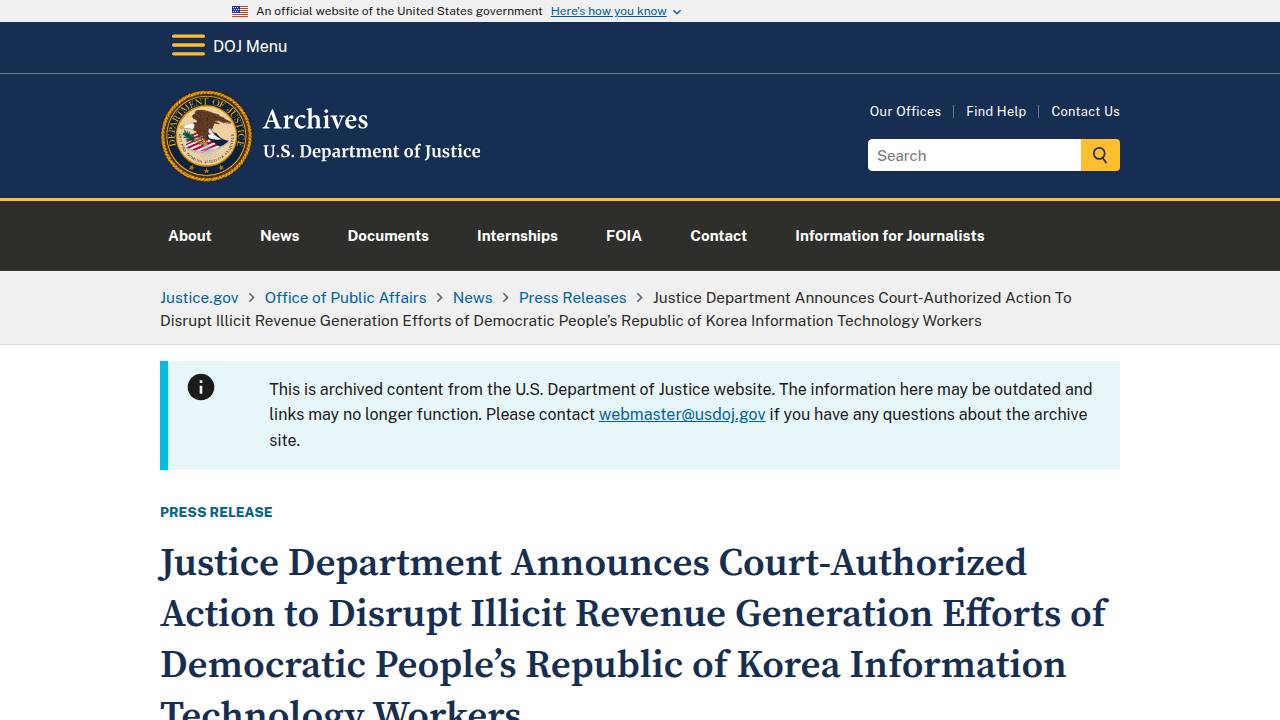Open the News navigation item

[280, 236]
